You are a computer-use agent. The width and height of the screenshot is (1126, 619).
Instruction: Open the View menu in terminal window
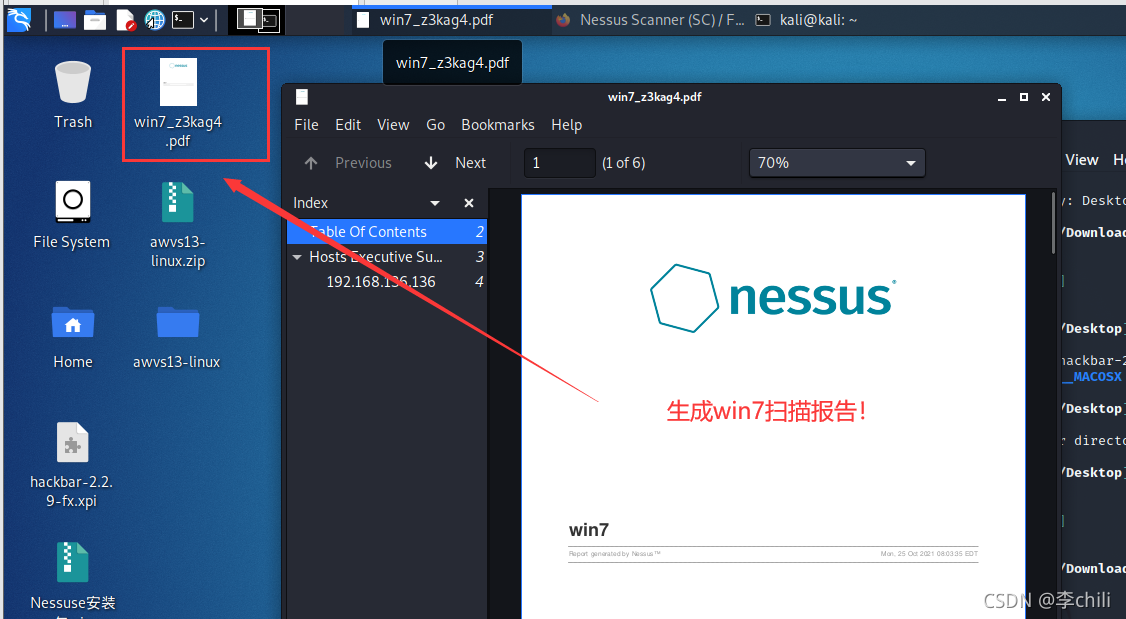pos(1081,160)
